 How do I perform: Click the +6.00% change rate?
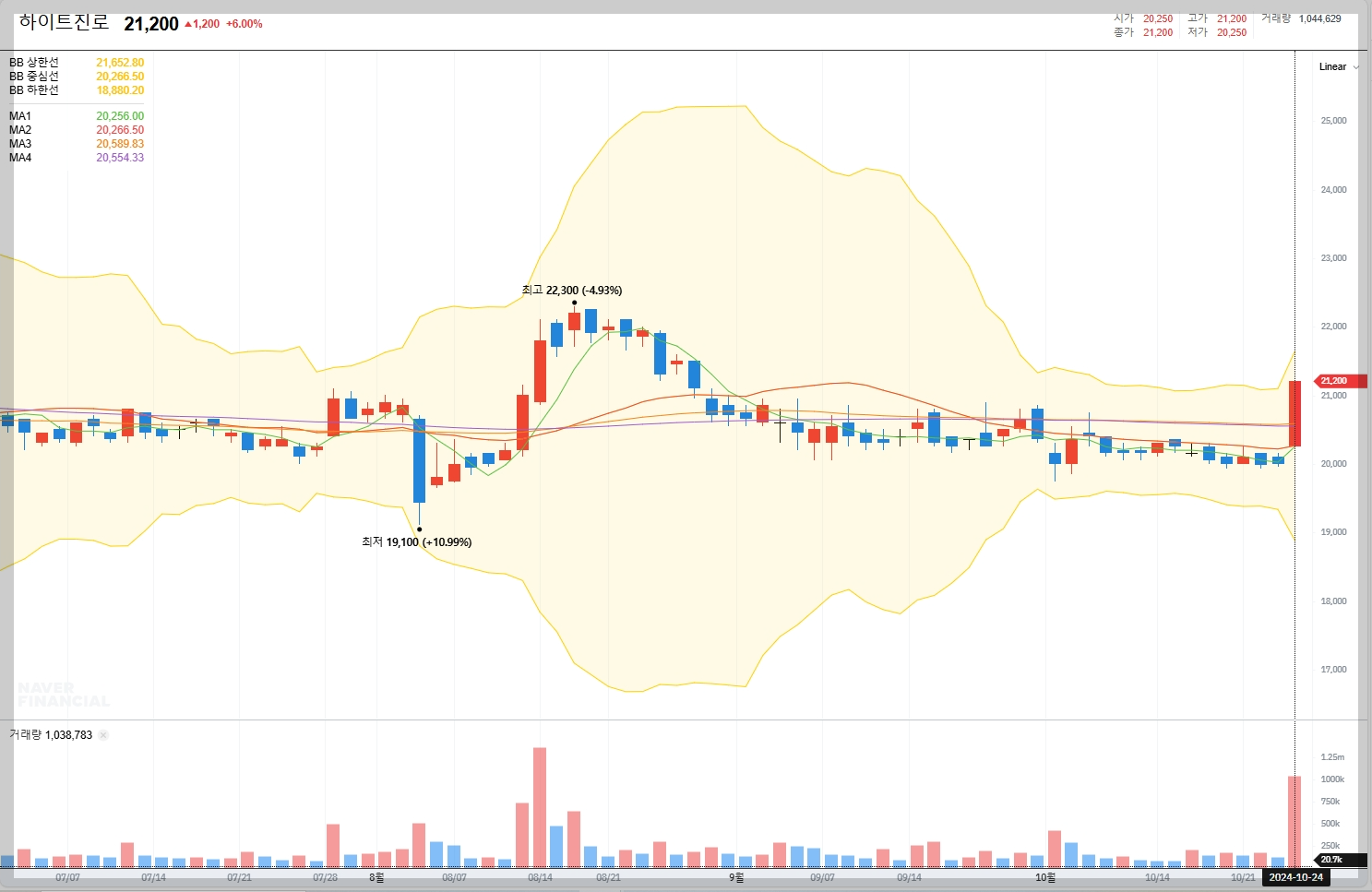[x=245, y=24]
